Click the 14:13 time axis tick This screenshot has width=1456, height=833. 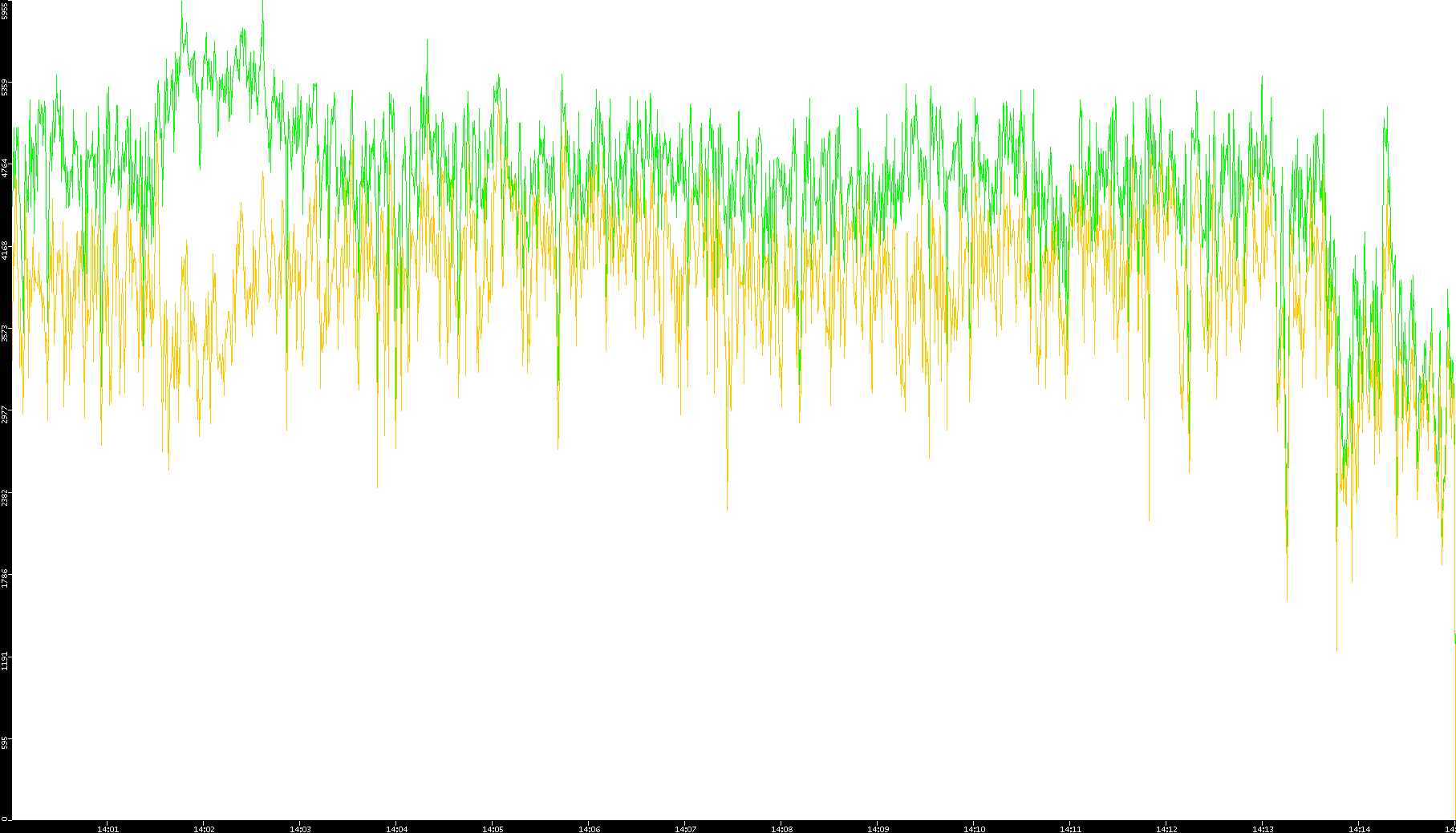coord(1263,828)
